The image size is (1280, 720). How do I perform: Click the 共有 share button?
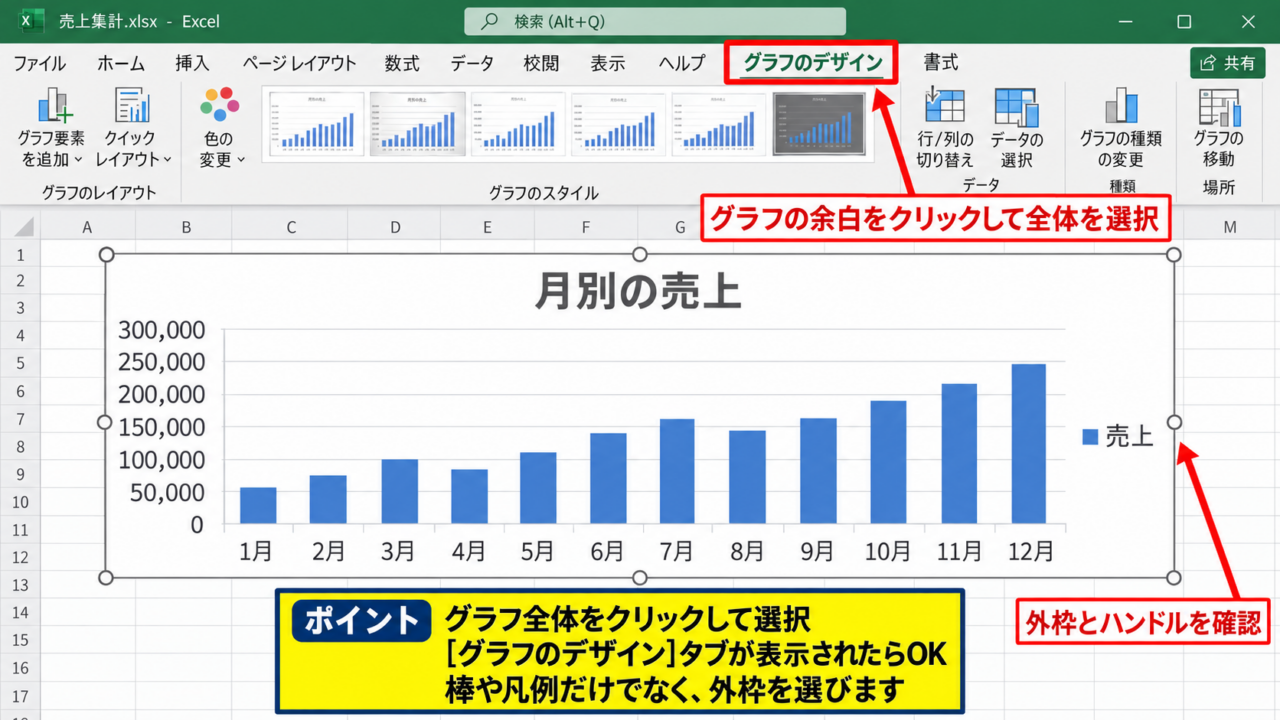pyautogui.click(x=1228, y=63)
